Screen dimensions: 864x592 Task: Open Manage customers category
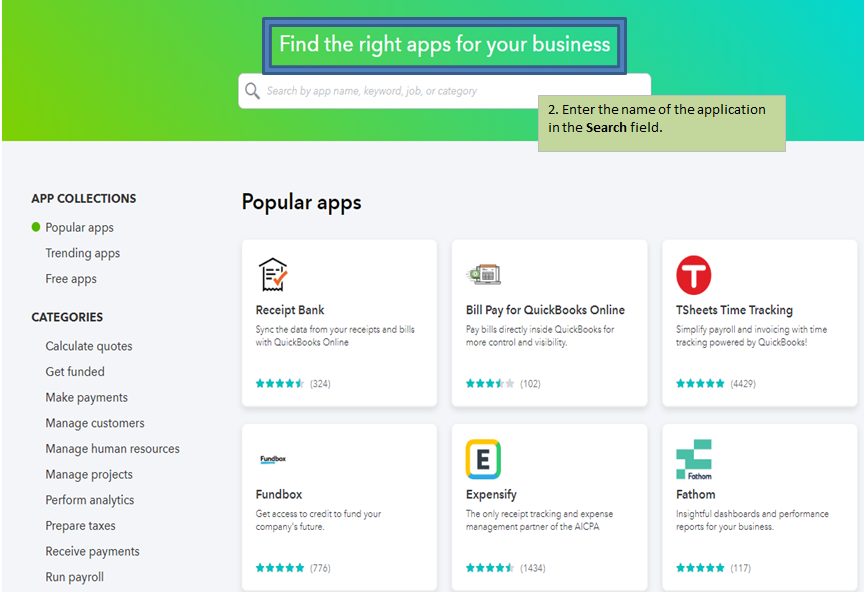pyautogui.click(x=95, y=423)
